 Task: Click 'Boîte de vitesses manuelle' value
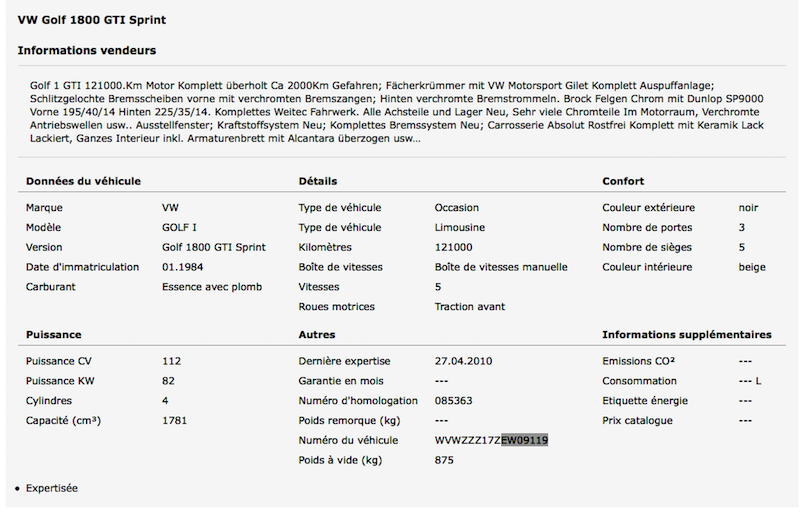pos(501,267)
